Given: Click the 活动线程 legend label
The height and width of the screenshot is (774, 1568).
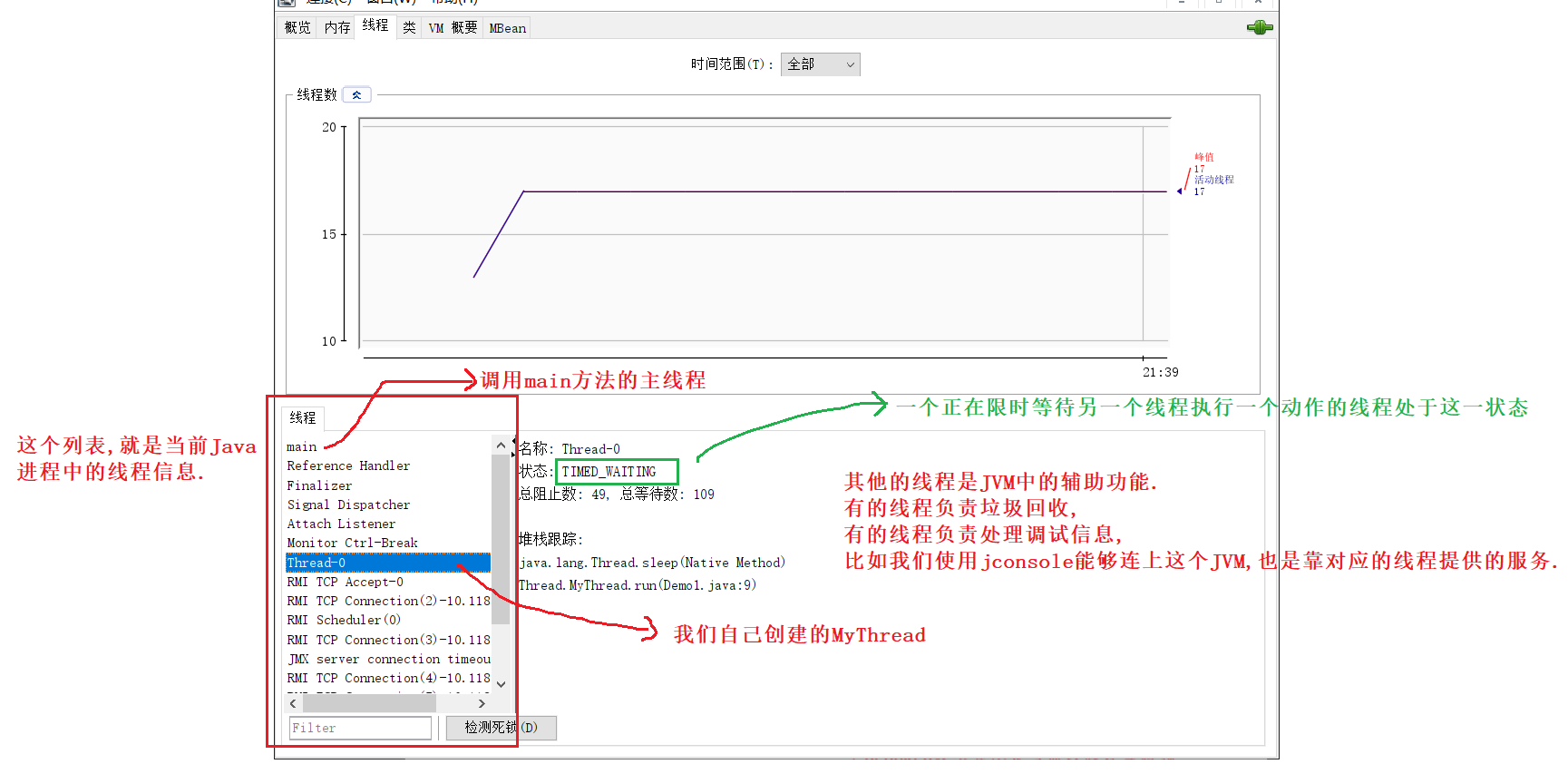Looking at the screenshot, I should tap(1213, 180).
